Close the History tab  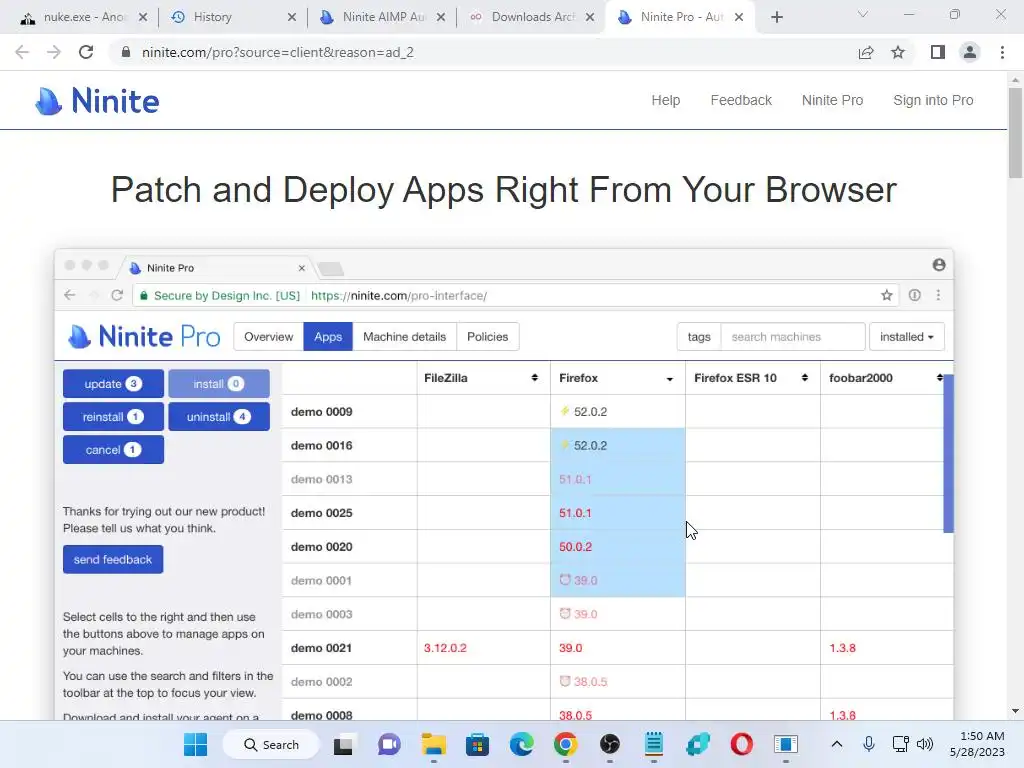tap(292, 18)
